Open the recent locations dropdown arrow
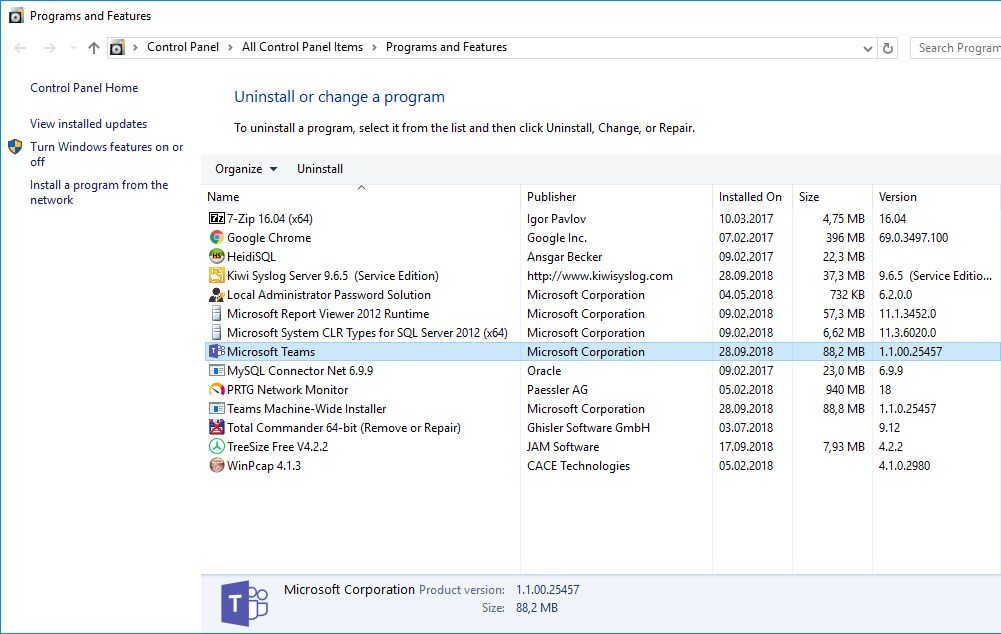1001x634 pixels. tap(73, 48)
